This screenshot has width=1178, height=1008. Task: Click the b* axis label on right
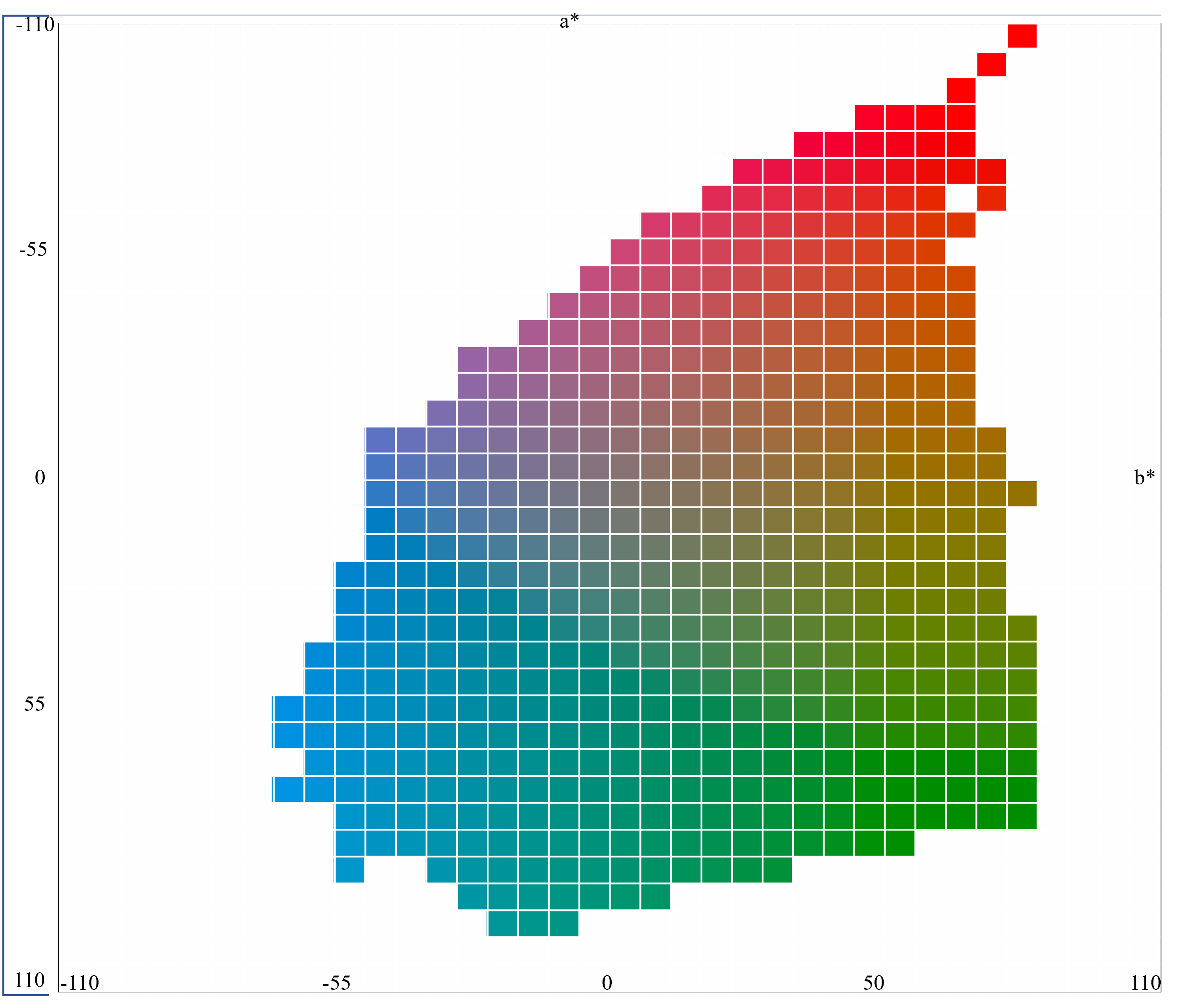[x=1144, y=478]
